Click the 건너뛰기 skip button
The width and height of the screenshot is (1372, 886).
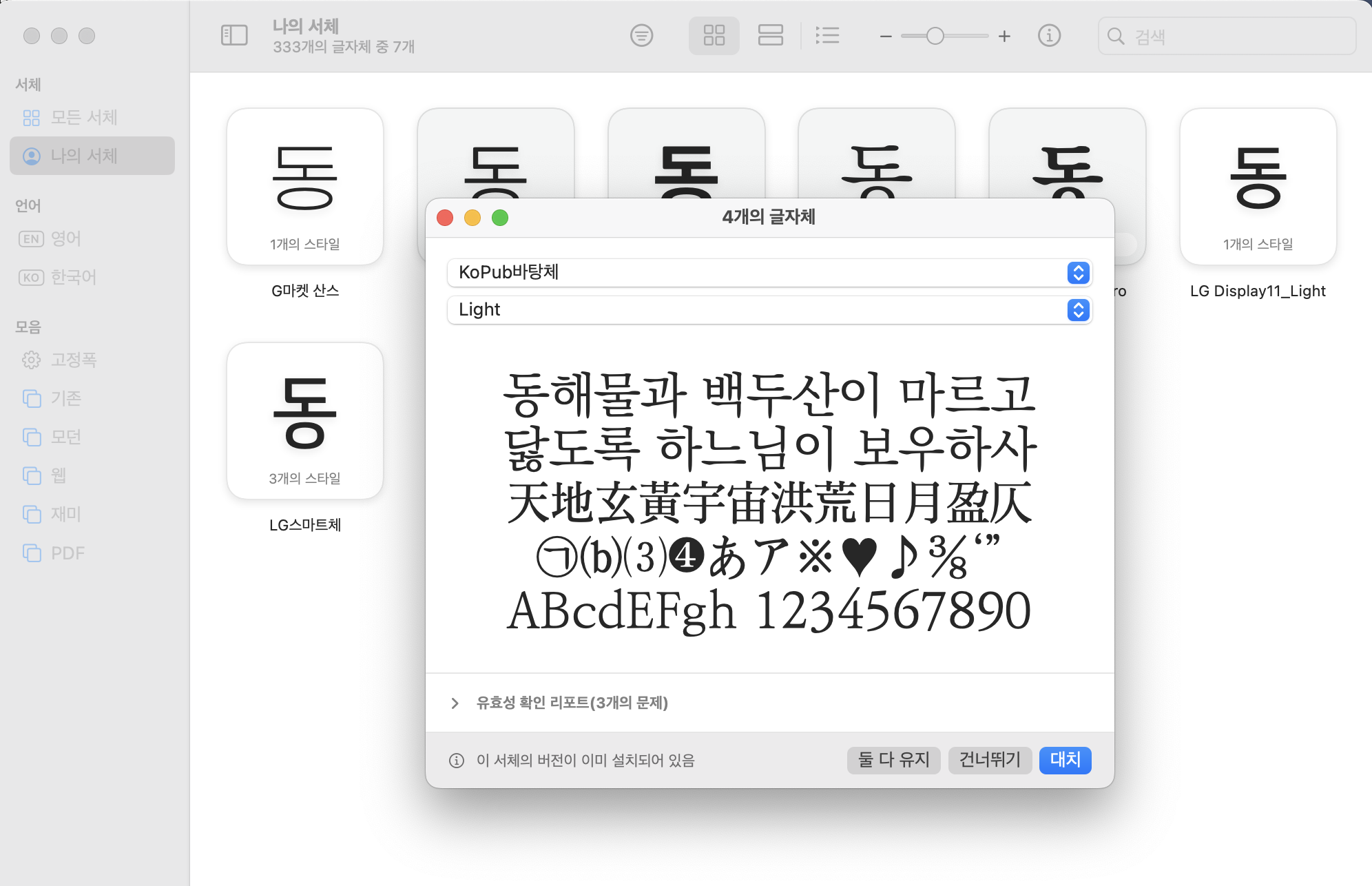point(990,759)
